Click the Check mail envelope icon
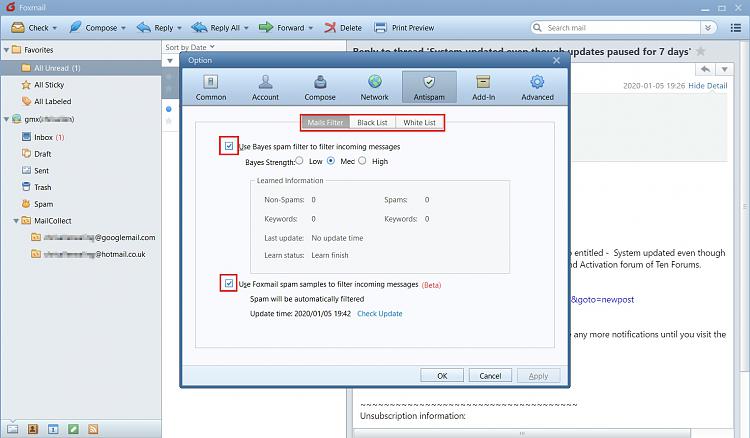 tap(18, 27)
